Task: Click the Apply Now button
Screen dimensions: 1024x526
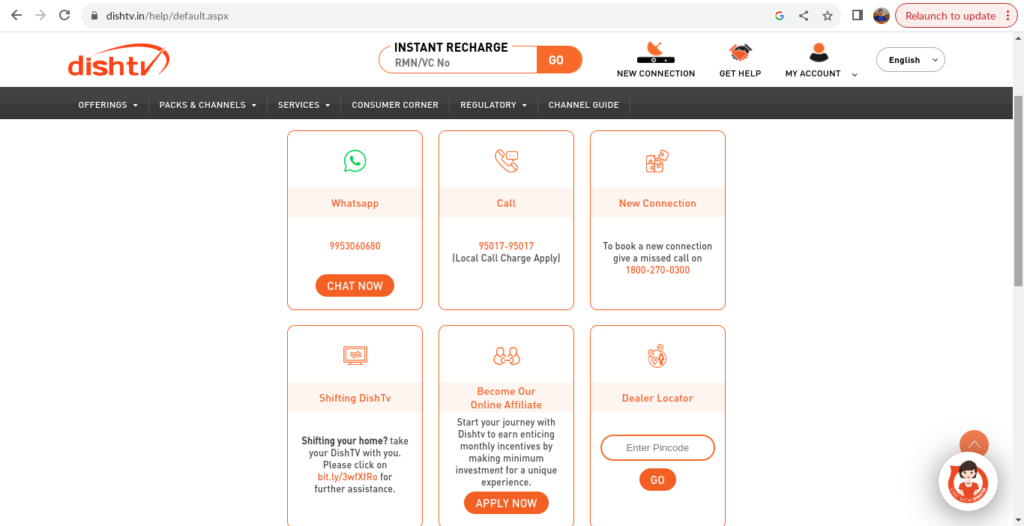Action: tap(506, 503)
